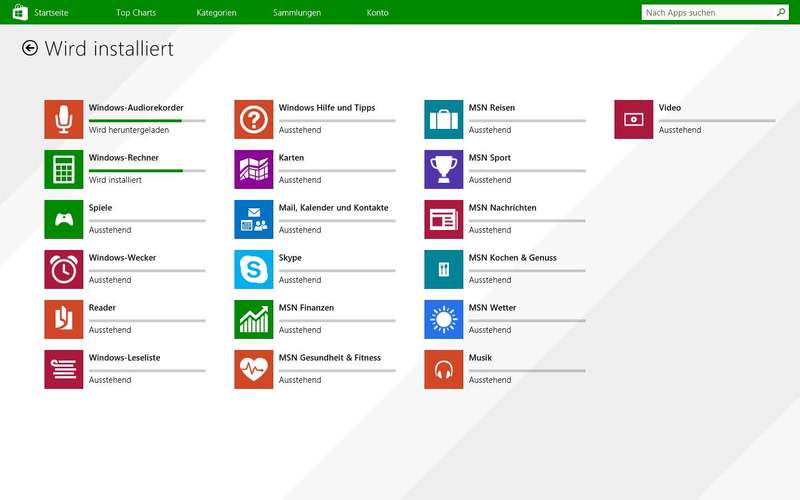Go back using the arrow button
Viewport: 800px width, 500px height.
tap(30, 48)
